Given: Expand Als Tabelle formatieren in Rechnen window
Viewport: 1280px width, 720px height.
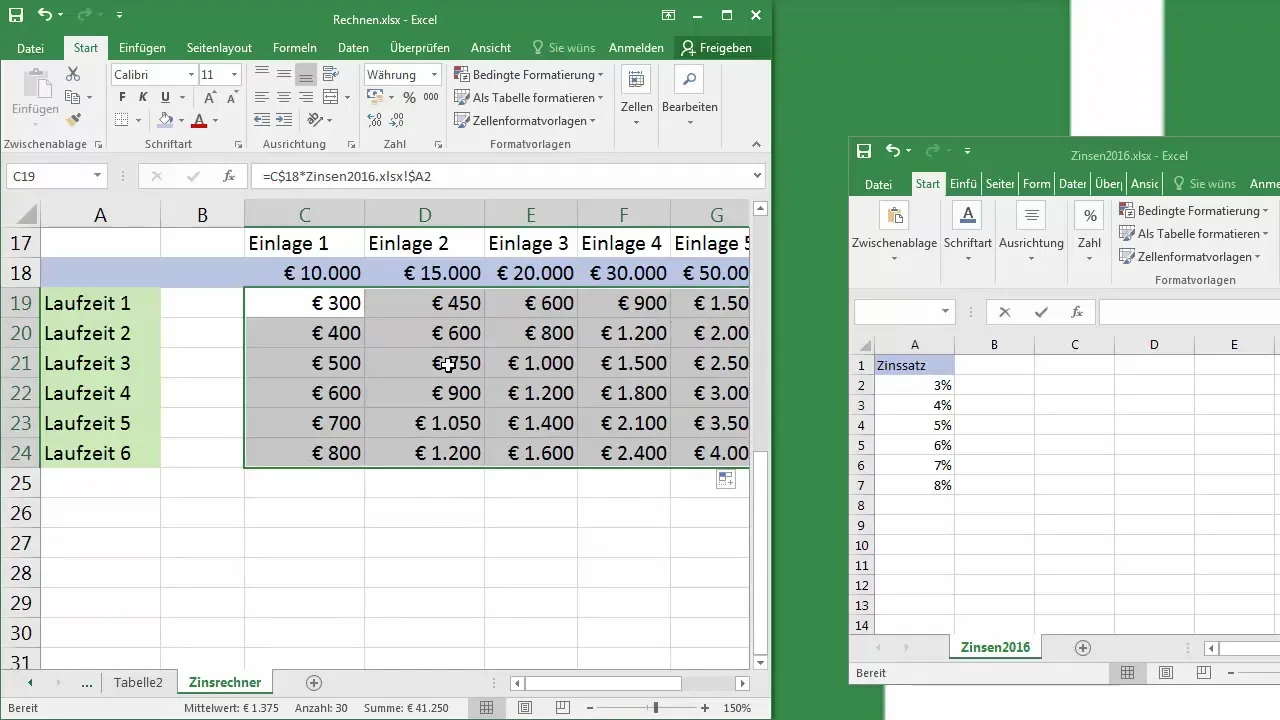Looking at the screenshot, I should pos(528,97).
